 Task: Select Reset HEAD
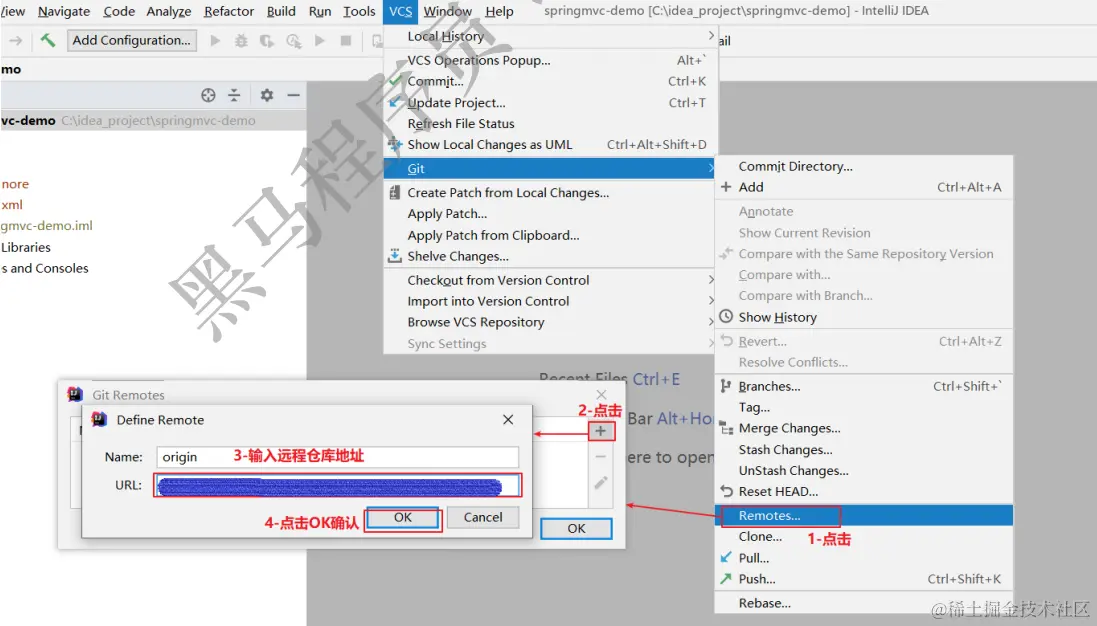(x=864, y=492)
